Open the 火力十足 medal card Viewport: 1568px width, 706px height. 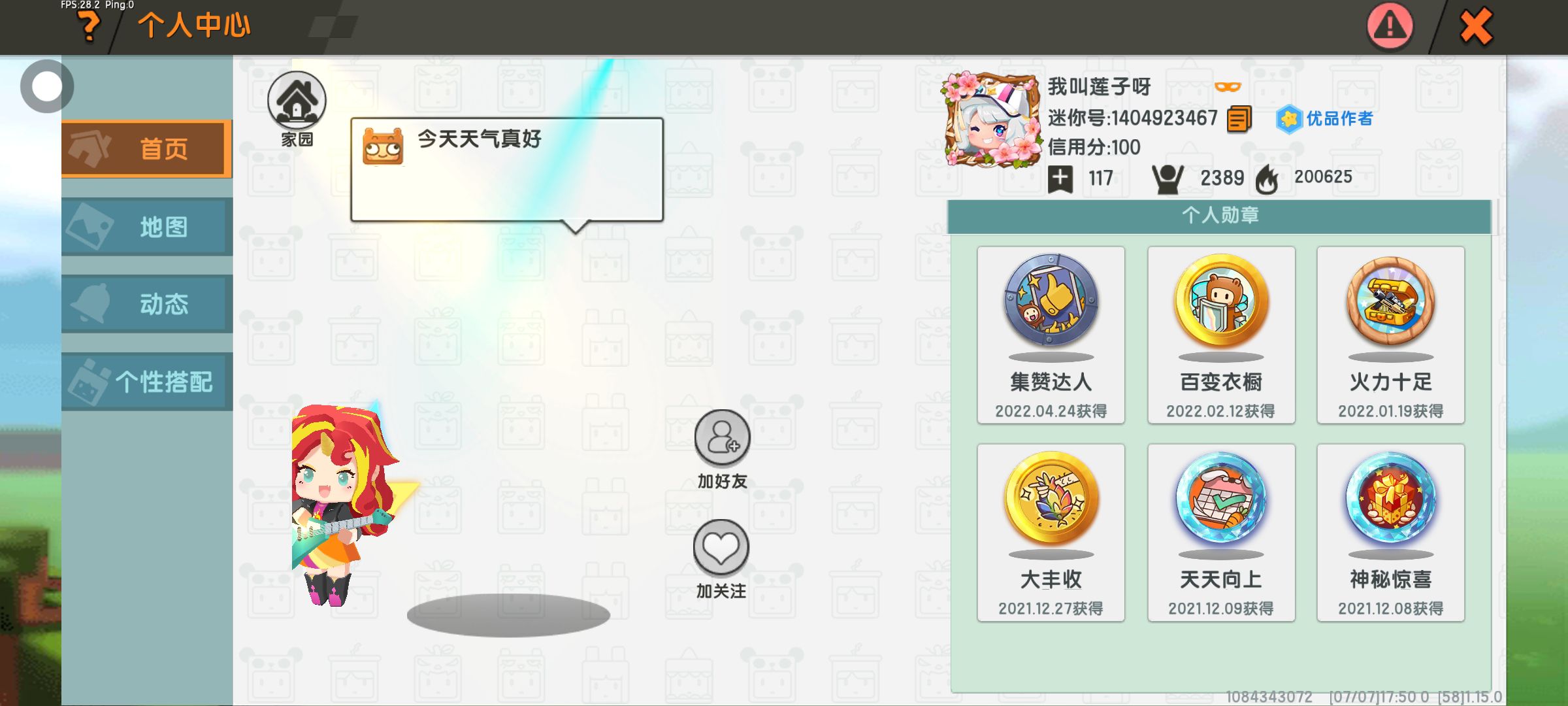(x=1391, y=335)
